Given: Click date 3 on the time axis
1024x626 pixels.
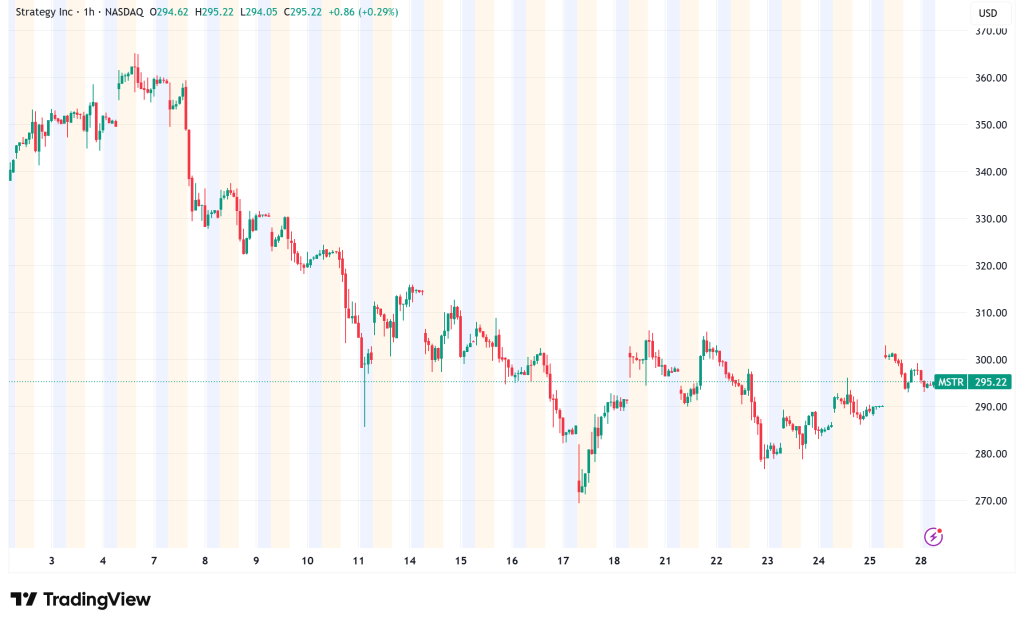Looking at the screenshot, I should (51, 561).
